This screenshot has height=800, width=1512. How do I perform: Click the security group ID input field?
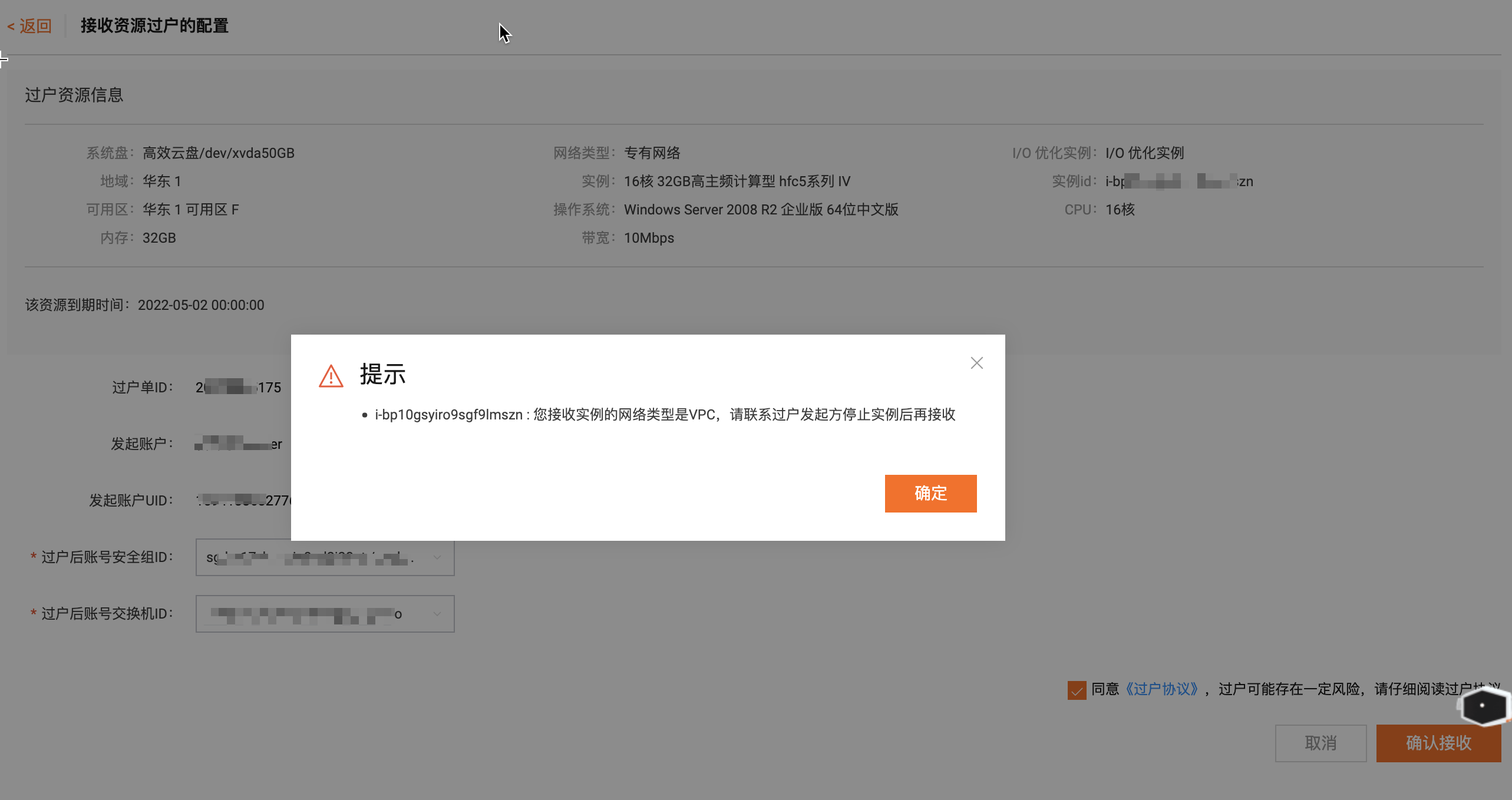(x=306, y=557)
